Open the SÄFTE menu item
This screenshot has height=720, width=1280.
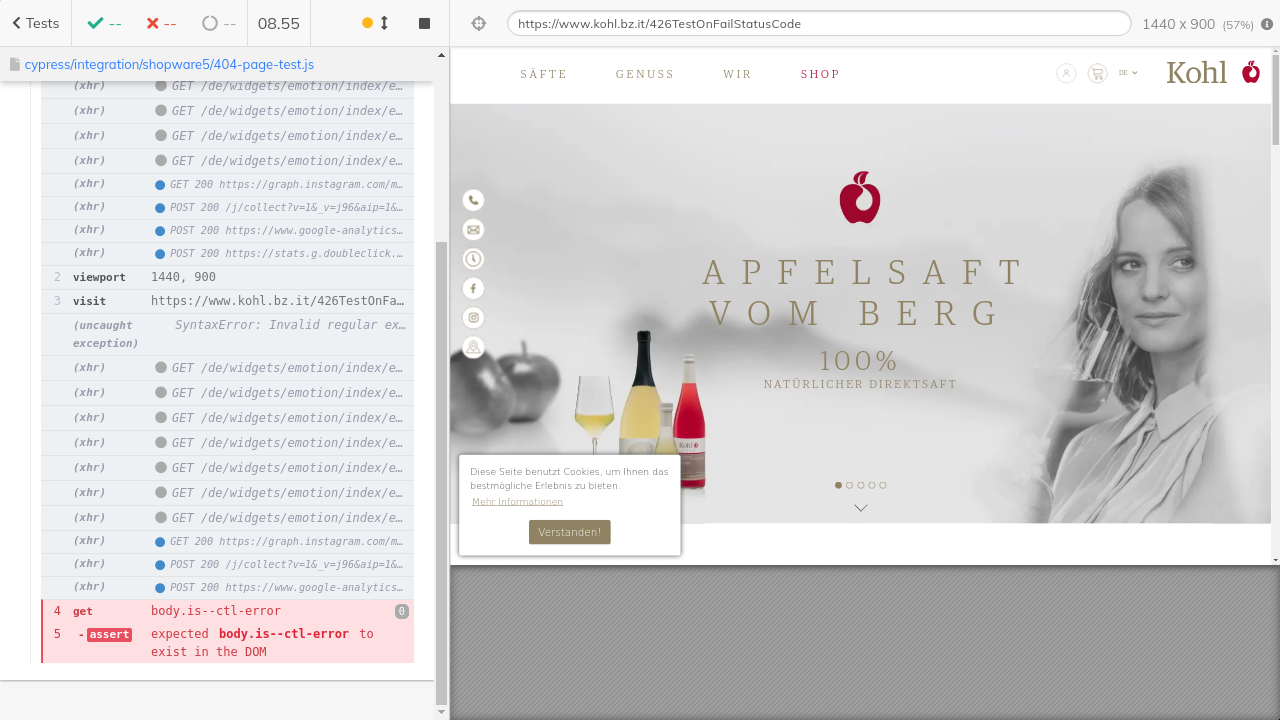coord(543,74)
